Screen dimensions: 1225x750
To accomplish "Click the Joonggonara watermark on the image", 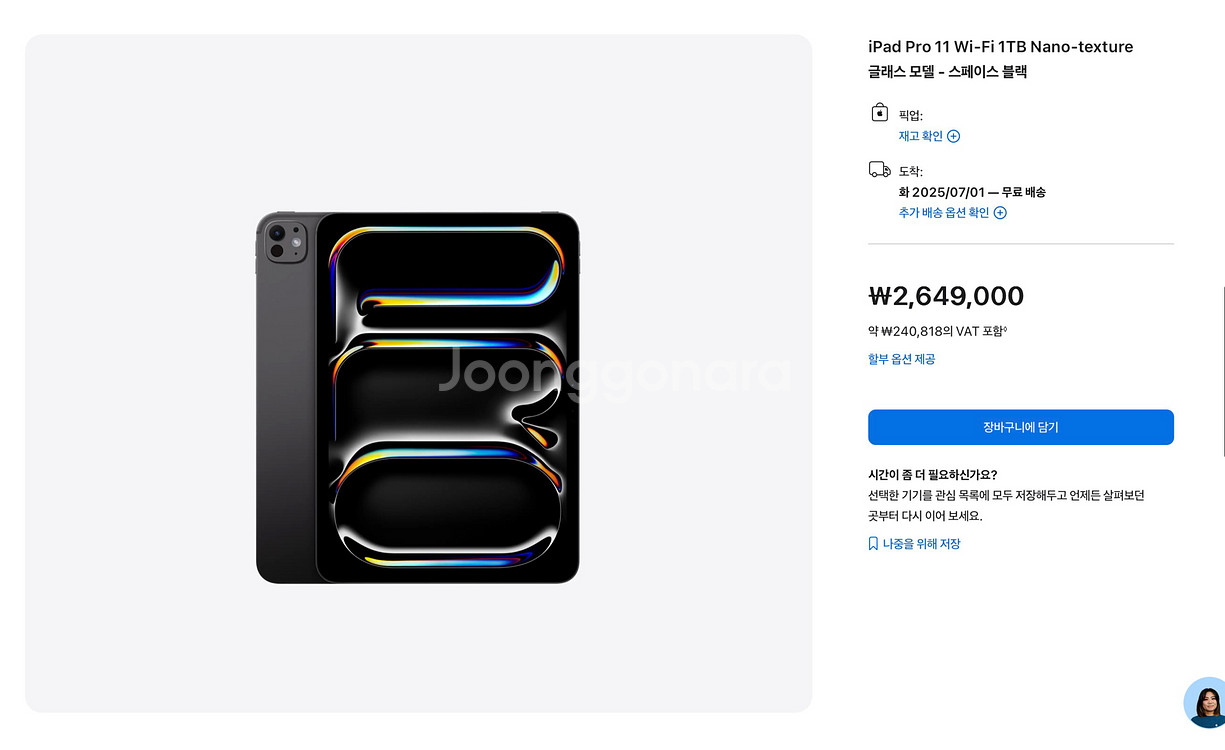I will (x=614, y=372).
